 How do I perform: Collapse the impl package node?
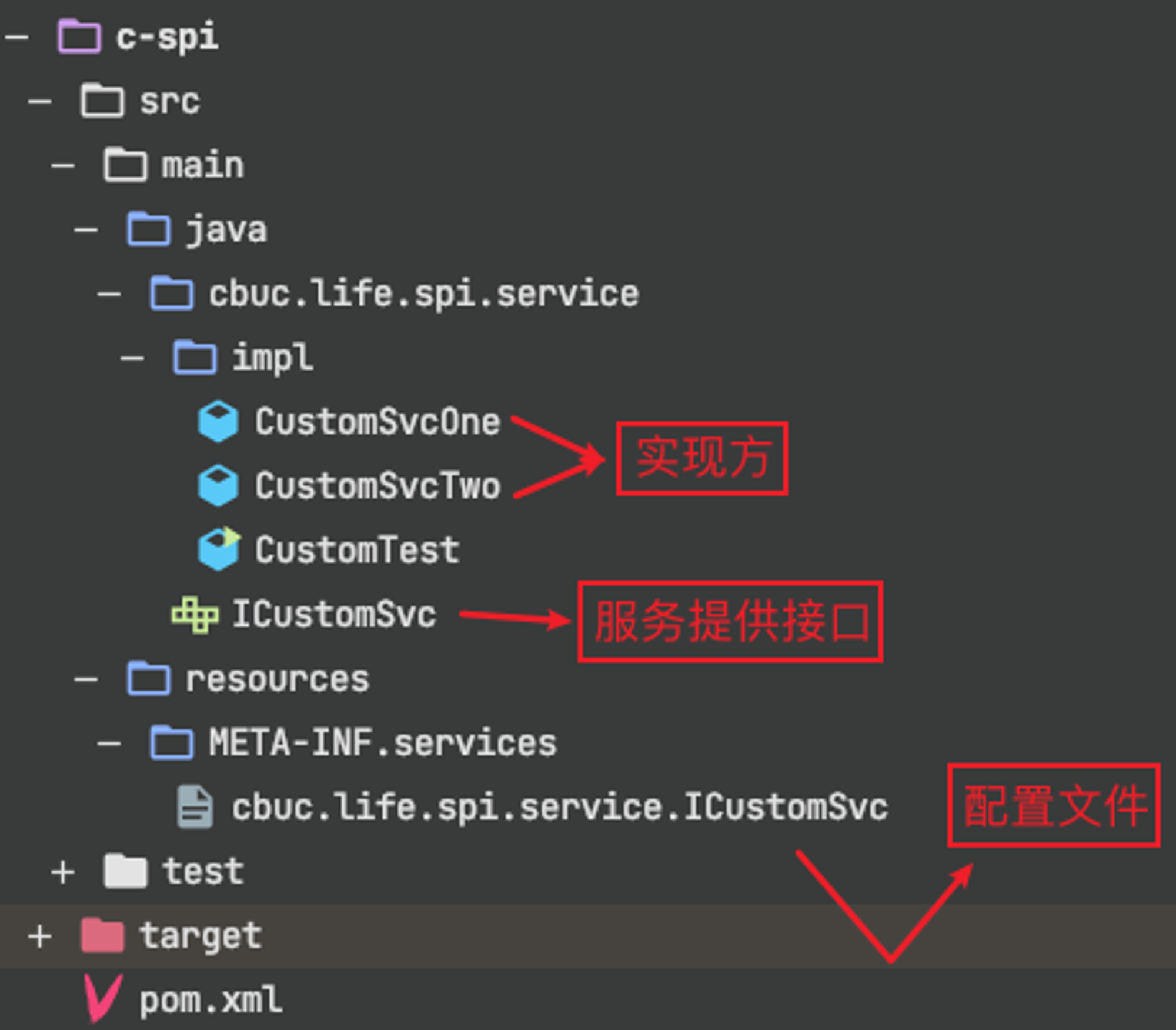(x=132, y=358)
